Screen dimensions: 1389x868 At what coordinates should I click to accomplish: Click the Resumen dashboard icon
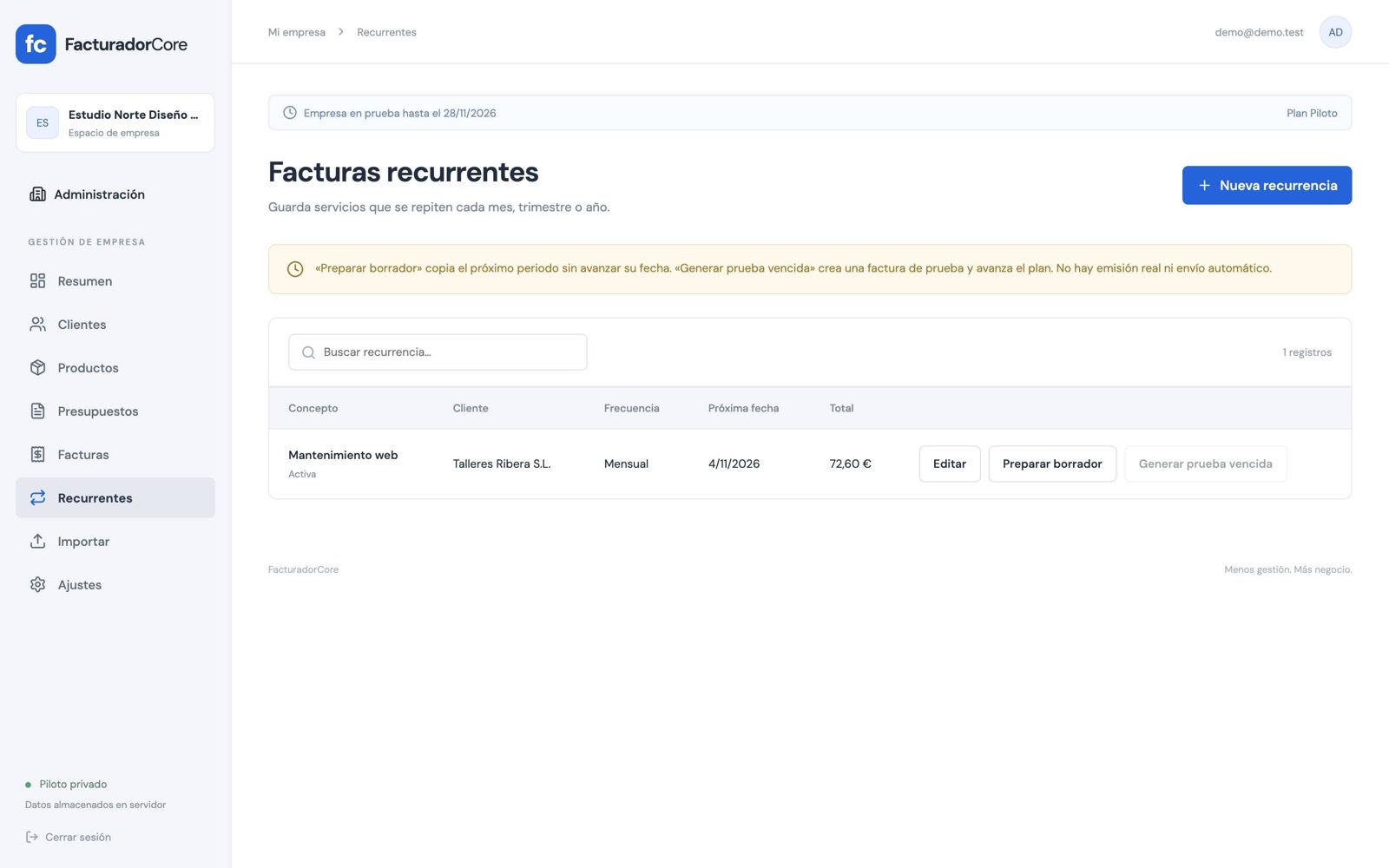pos(37,281)
